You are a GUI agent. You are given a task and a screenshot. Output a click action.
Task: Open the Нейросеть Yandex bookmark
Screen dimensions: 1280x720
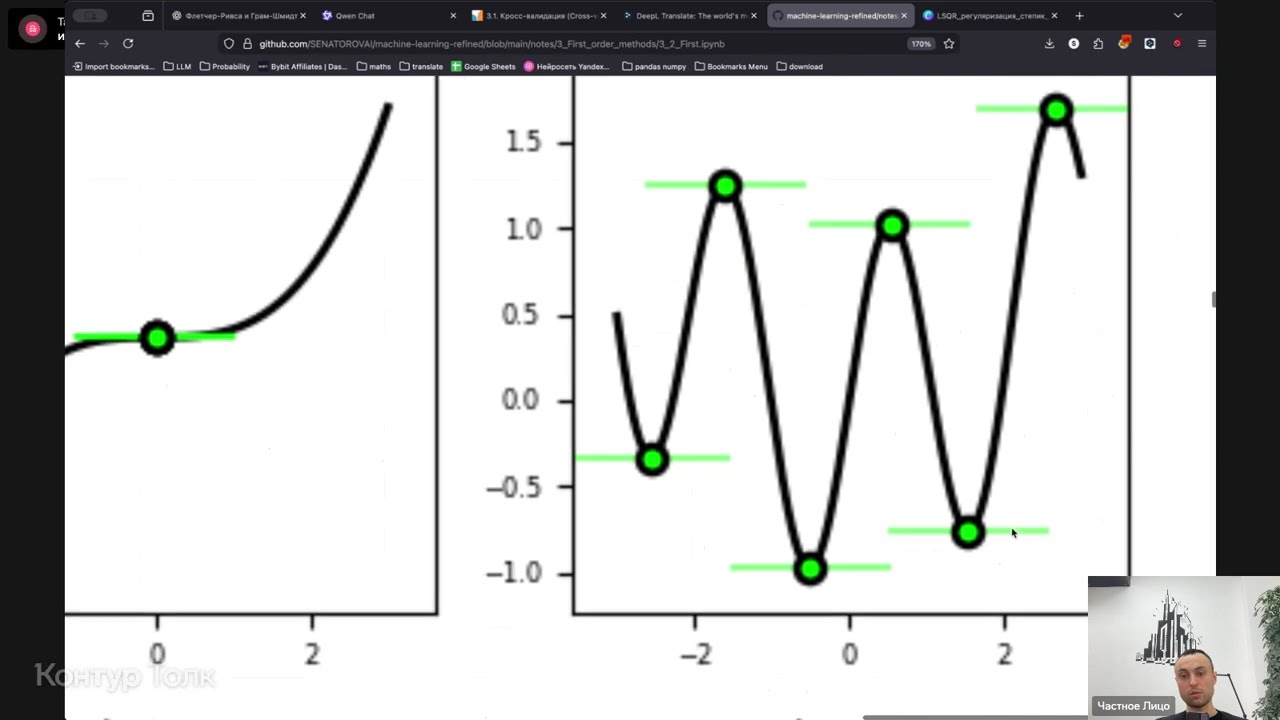click(567, 66)
